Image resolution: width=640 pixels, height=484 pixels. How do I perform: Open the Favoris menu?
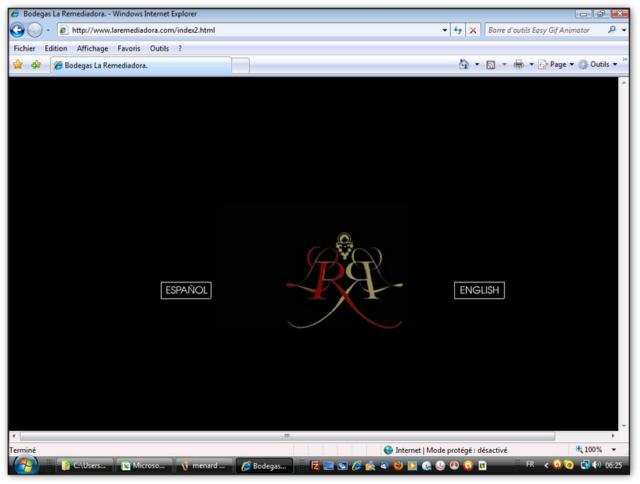pyautogui.click(x=129, y=49)
